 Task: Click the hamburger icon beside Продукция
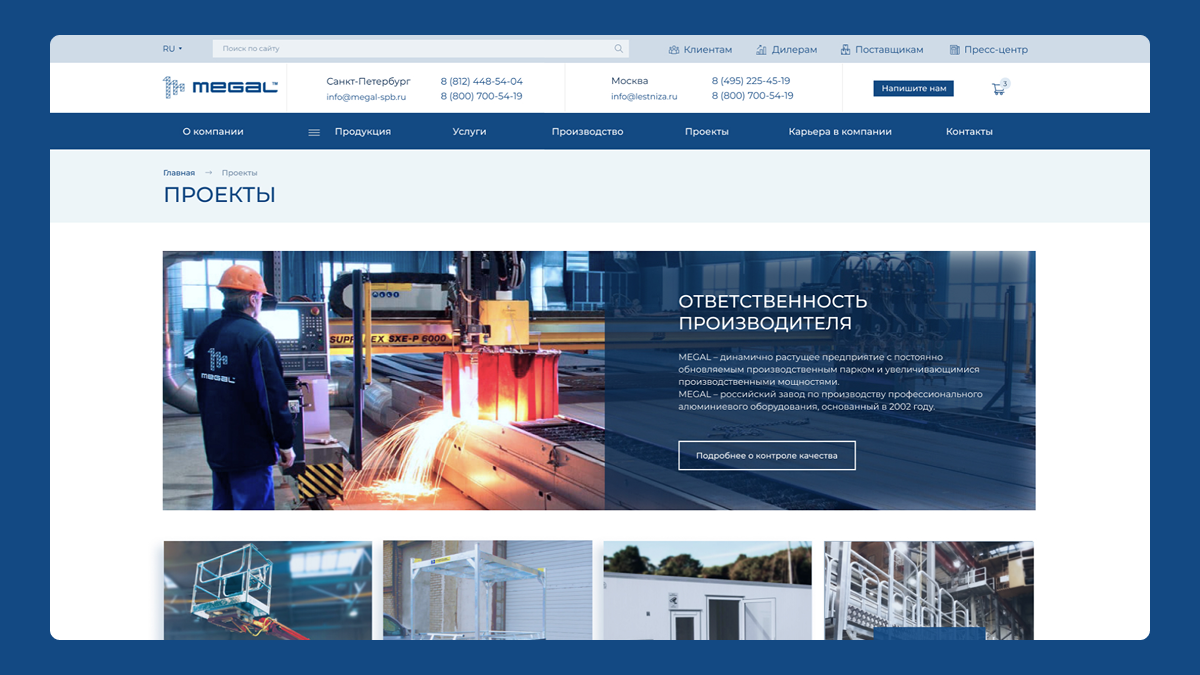tap(314, 132)
